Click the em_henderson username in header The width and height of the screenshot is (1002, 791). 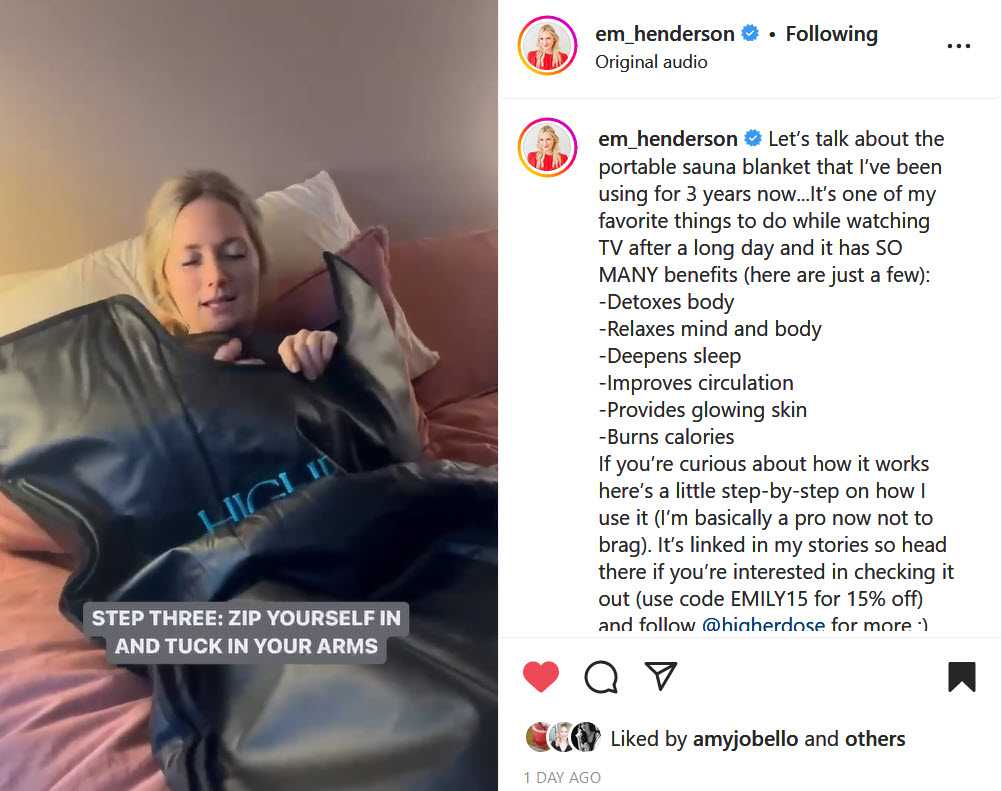click(x=665, y=34)
